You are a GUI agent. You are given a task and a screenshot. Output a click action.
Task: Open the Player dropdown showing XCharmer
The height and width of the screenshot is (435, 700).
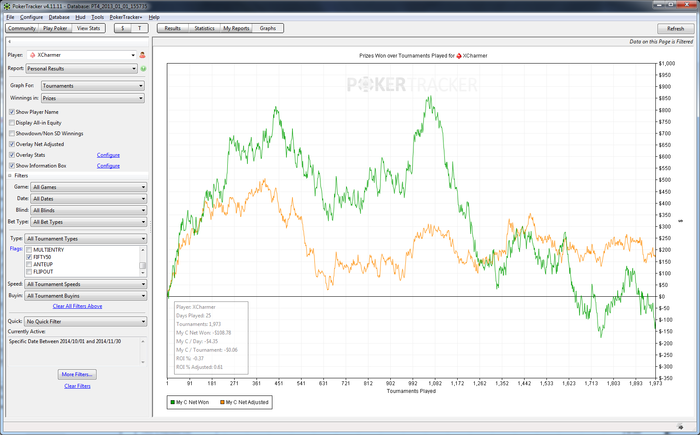tap(81, 55)
